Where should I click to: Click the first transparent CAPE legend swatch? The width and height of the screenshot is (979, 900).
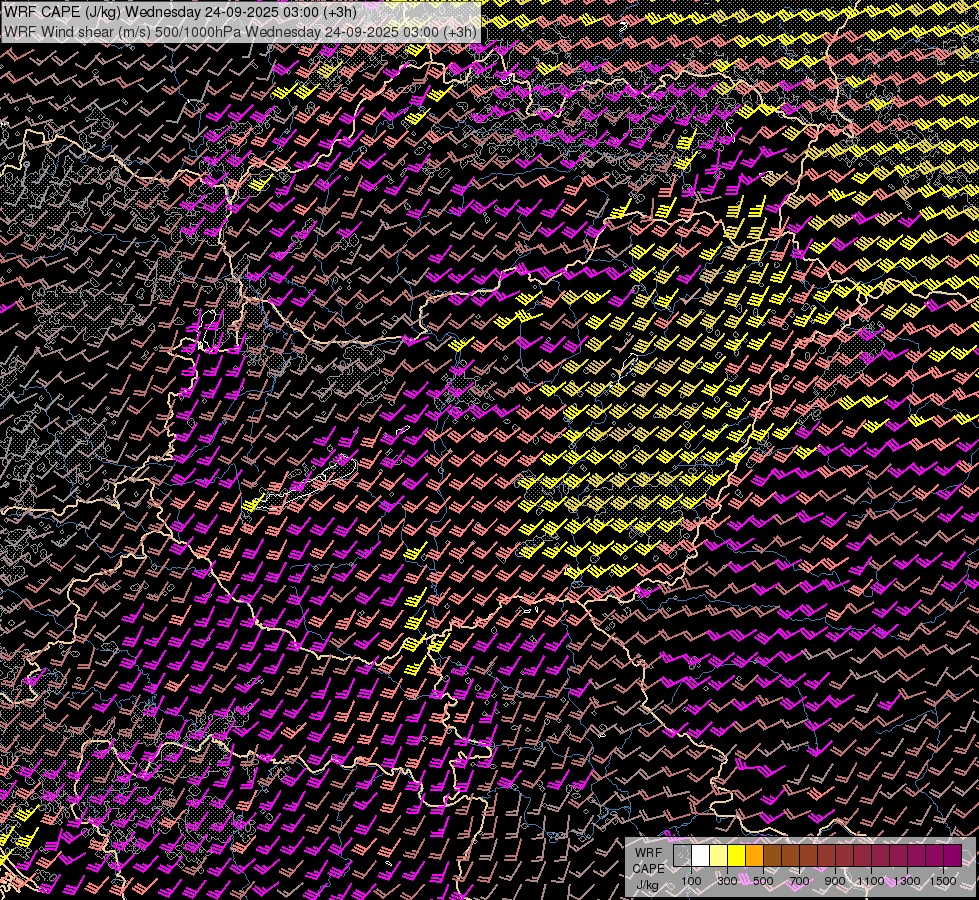click(682, 856)
